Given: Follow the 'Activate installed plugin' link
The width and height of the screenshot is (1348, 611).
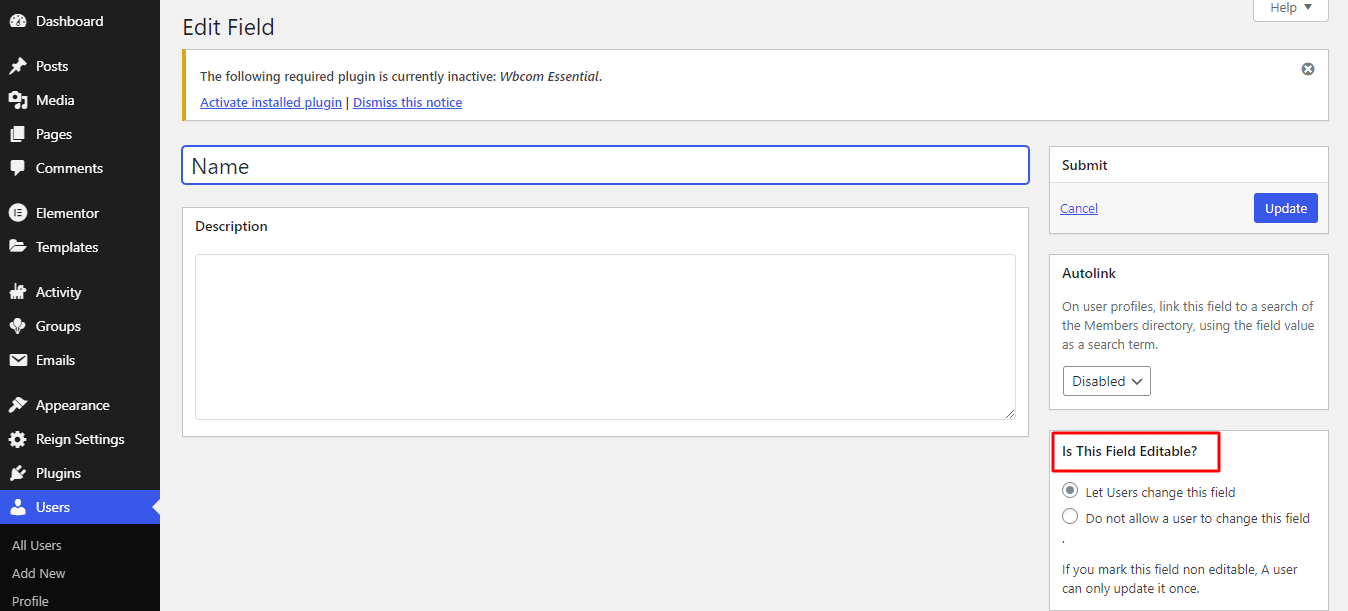Looking at the screenshot, I should pos(270,102).
